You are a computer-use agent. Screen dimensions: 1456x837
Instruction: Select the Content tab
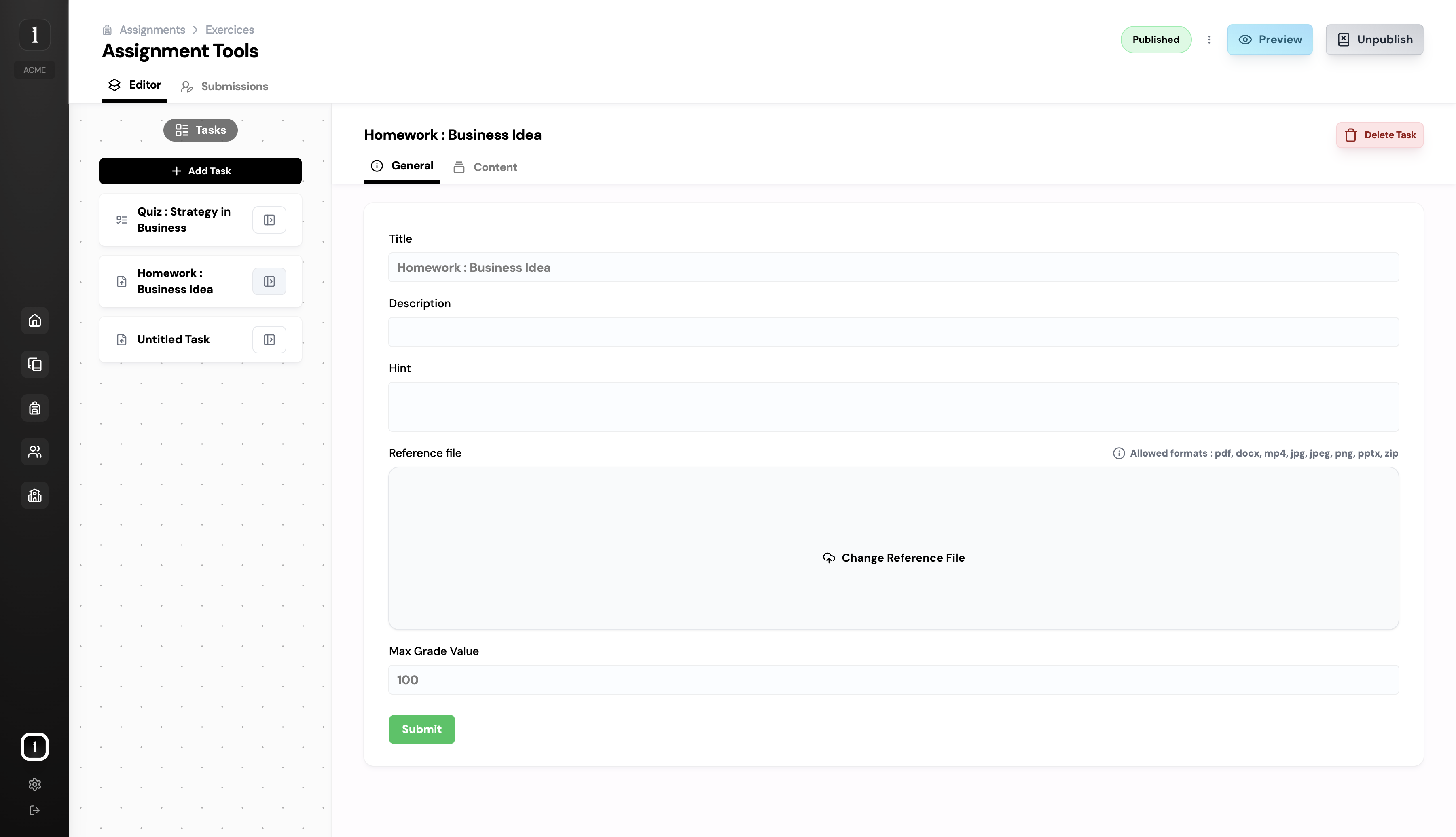click(x=485, y=167)
